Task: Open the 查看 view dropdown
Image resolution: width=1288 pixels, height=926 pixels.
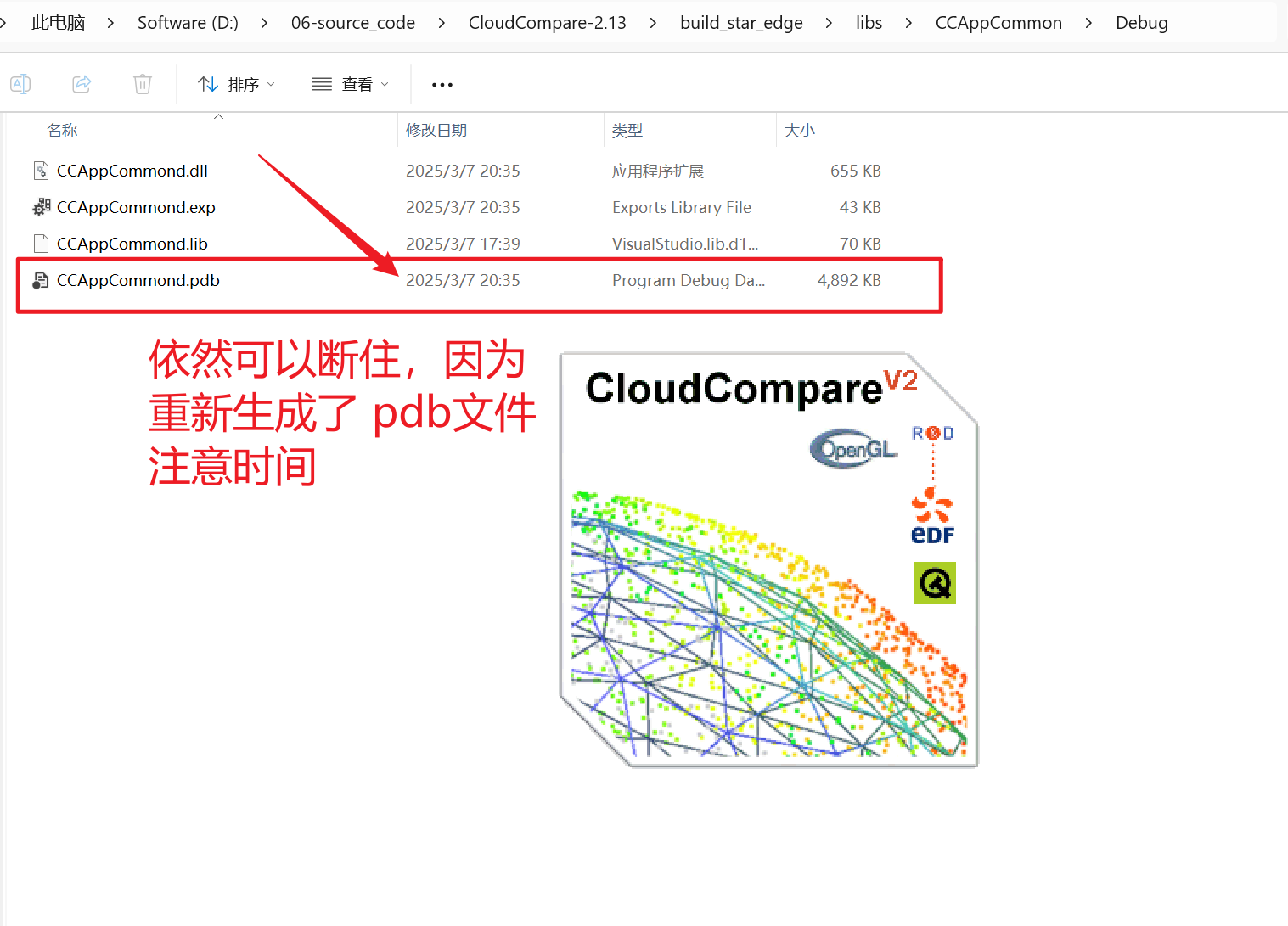Action: point(350,84)
